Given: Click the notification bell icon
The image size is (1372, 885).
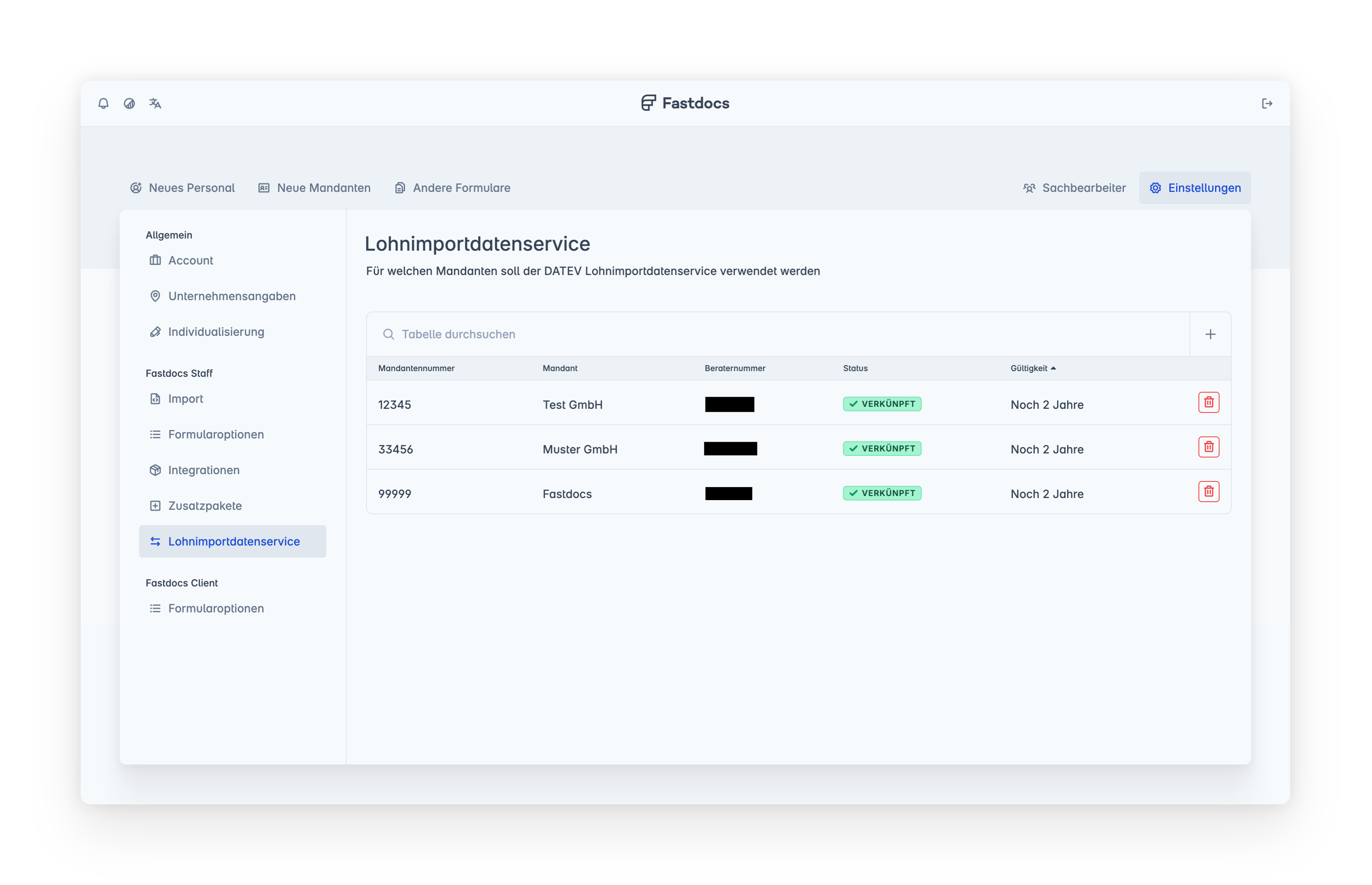Looking at the screenshot, I should point(103,103).
